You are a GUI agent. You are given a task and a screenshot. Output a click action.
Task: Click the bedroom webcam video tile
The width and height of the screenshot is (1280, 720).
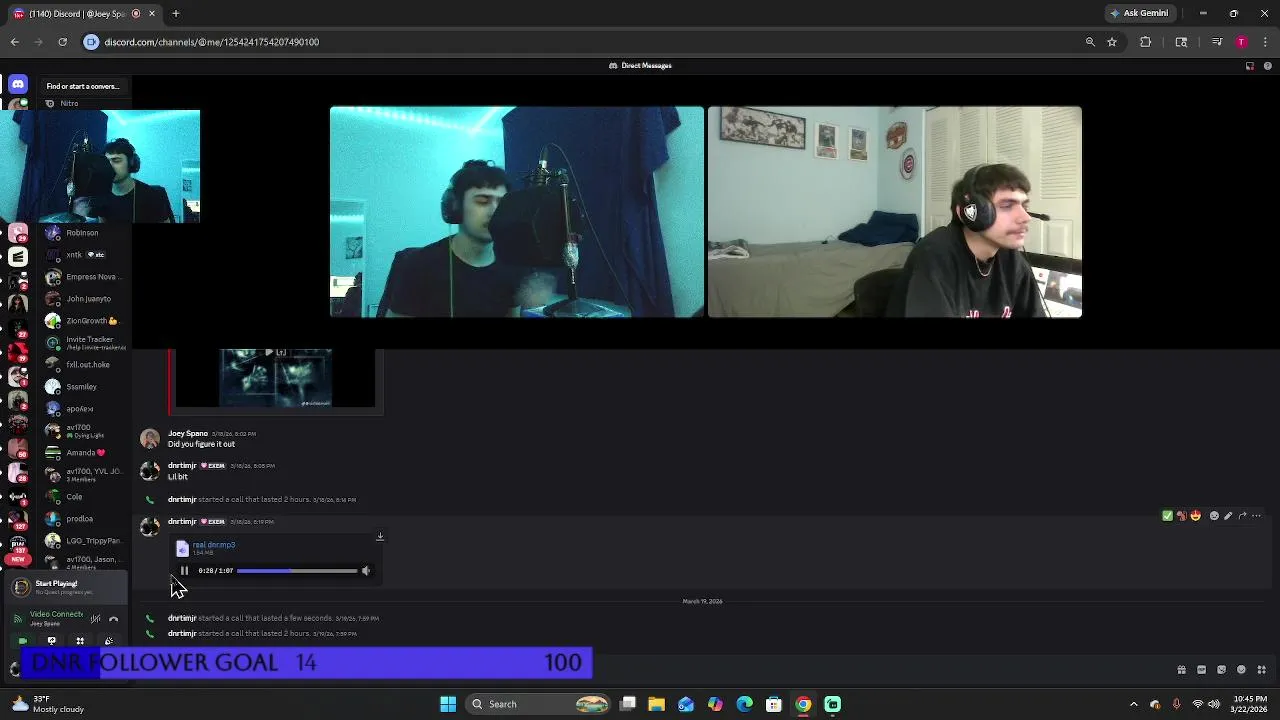click(x=895, y=212)
